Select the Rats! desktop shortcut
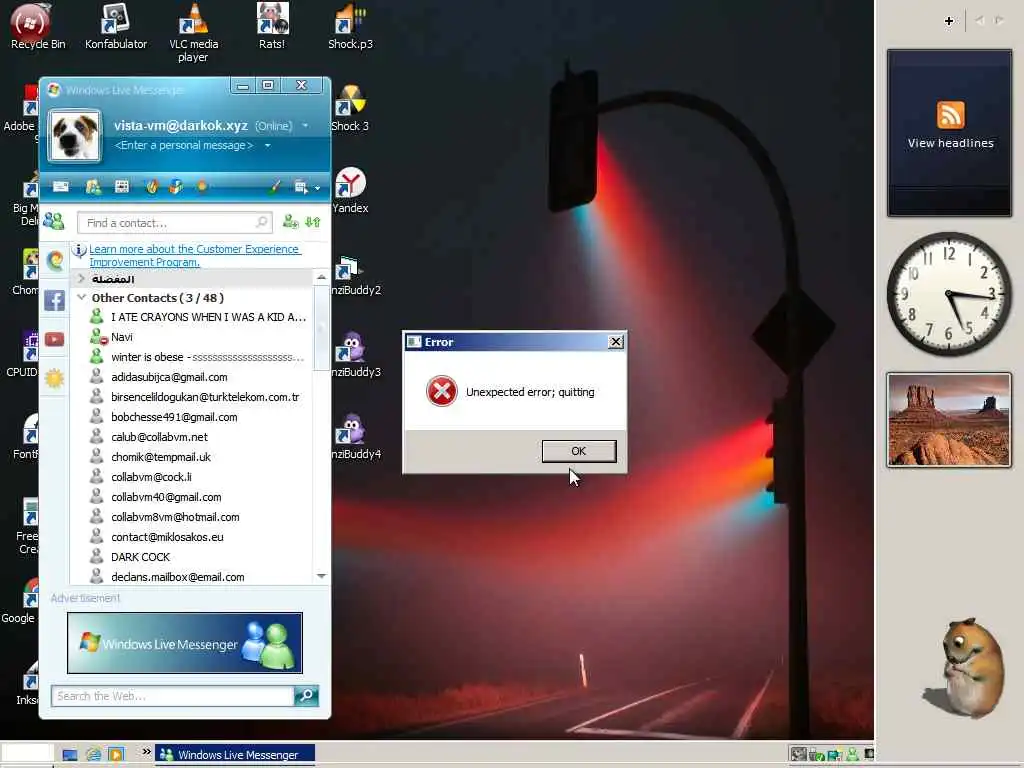Viewport: 1024px width, 768px height. tap(272, 27)
